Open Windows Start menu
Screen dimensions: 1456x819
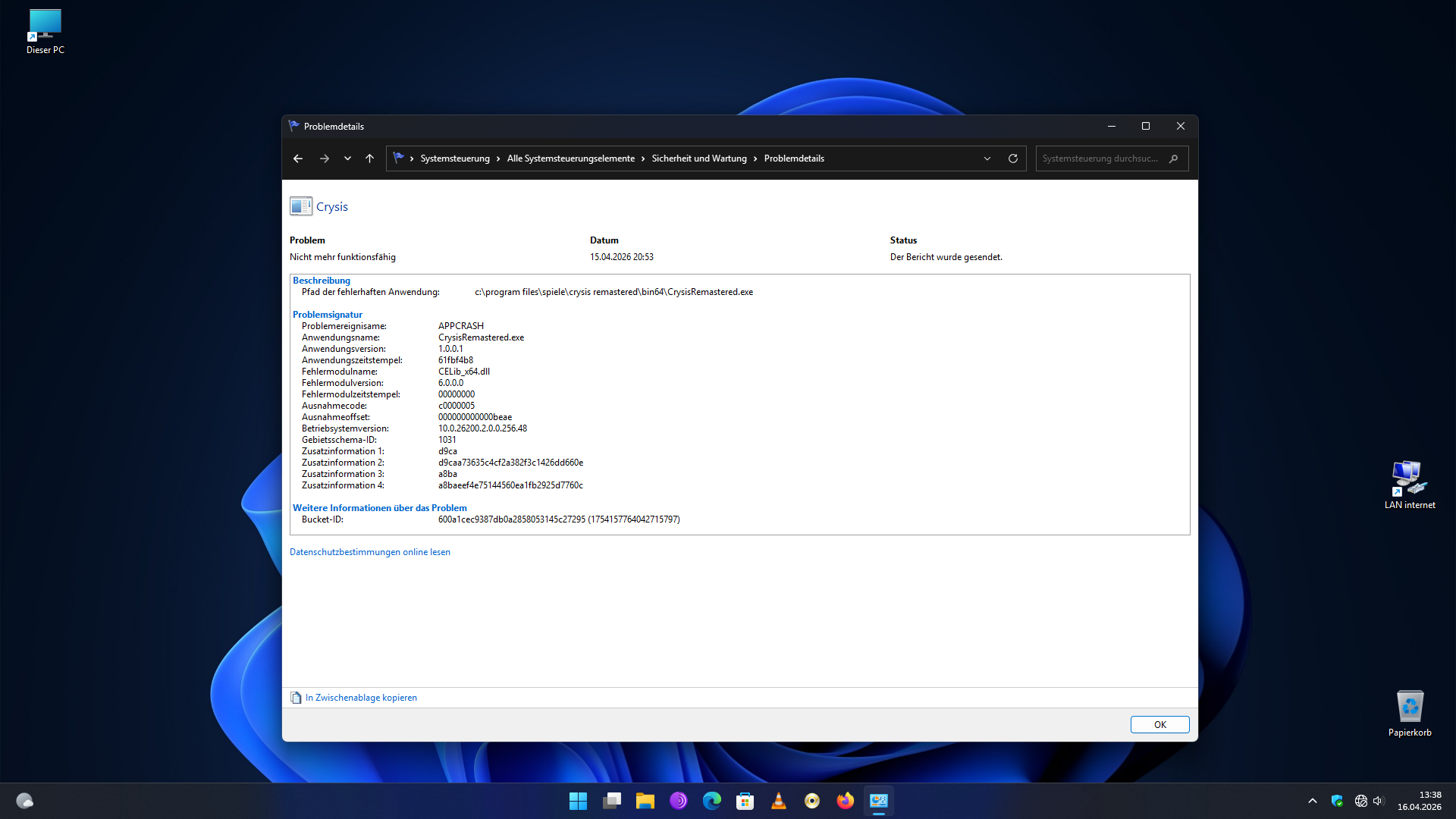(x=578, y=801)
